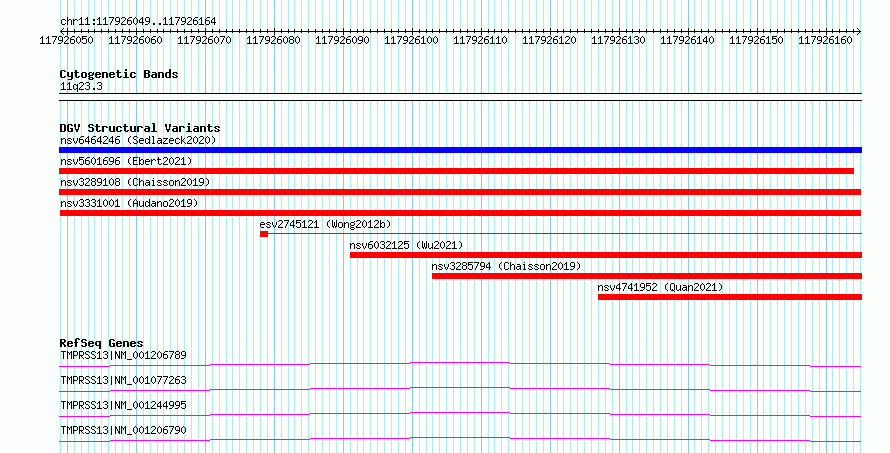Click the Cytogenetic Bands track heading
Image resolution: width=890 pixels, height=453 pixels.
pyautogui.click(x=119, y=74)
